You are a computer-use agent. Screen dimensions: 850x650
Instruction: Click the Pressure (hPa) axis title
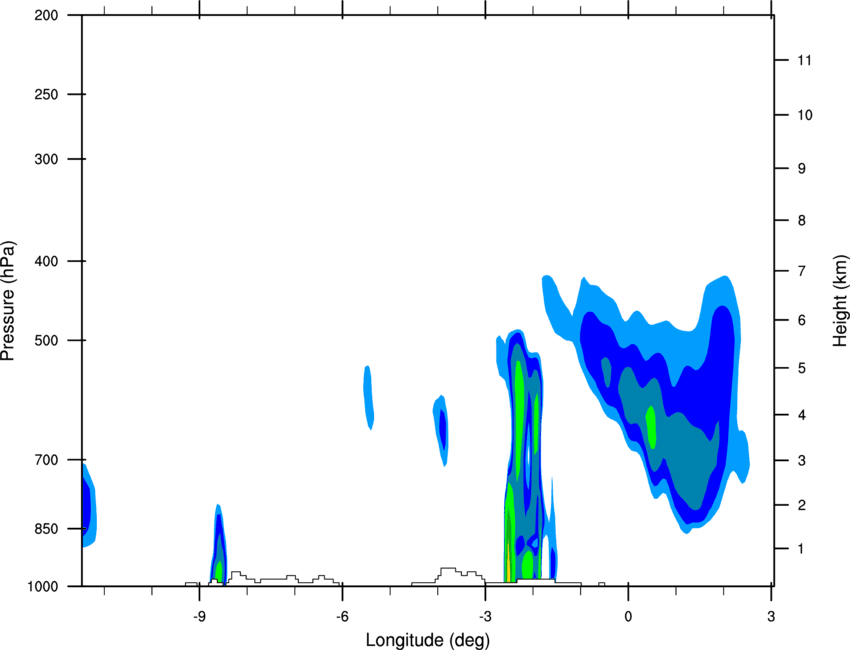coord(8,301)
